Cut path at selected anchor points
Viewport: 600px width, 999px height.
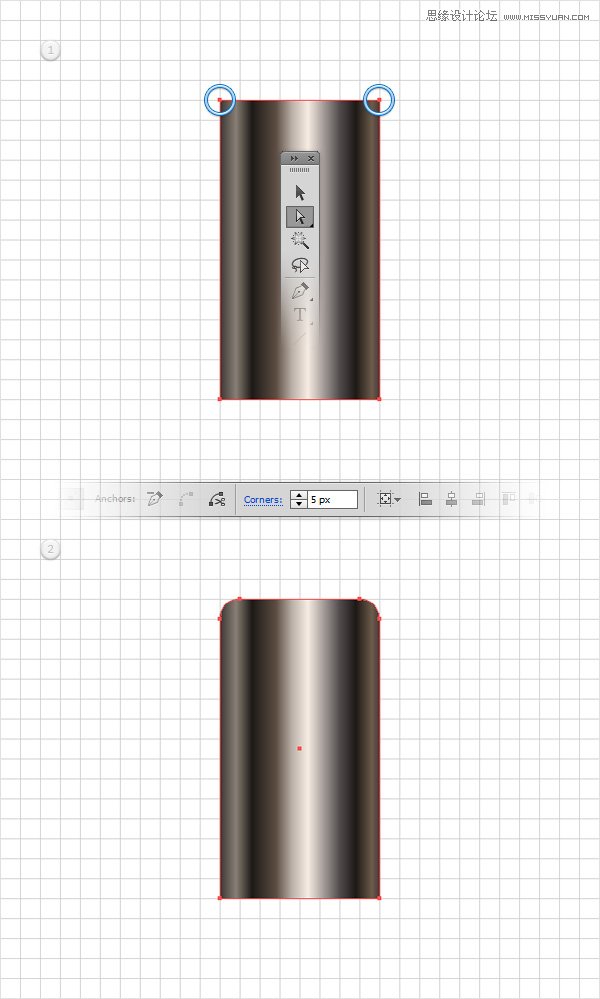tap(217, 499)
